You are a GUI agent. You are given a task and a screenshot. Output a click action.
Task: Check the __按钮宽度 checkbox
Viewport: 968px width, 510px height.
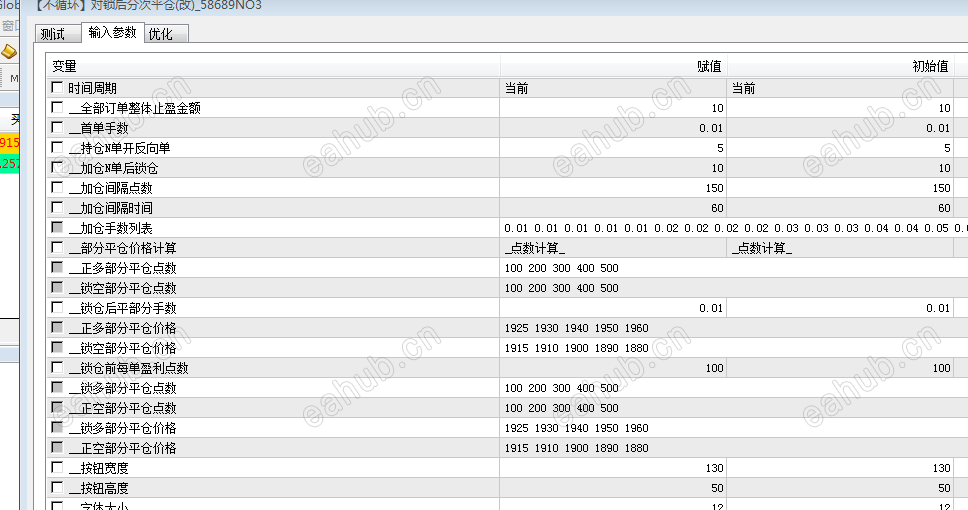coord(57,467)
